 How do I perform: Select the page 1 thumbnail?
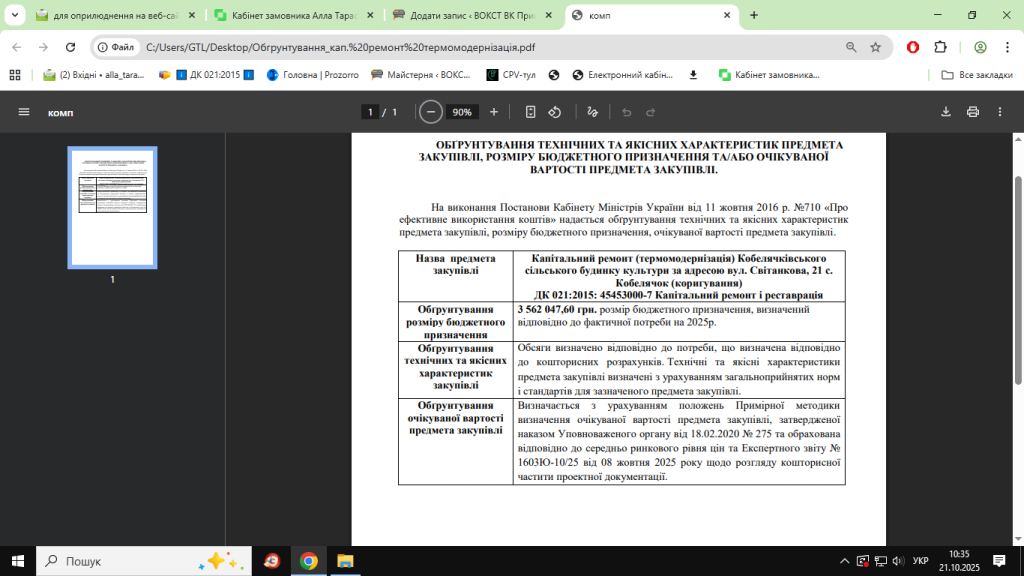pyautogui.click(x=112, y=201)
